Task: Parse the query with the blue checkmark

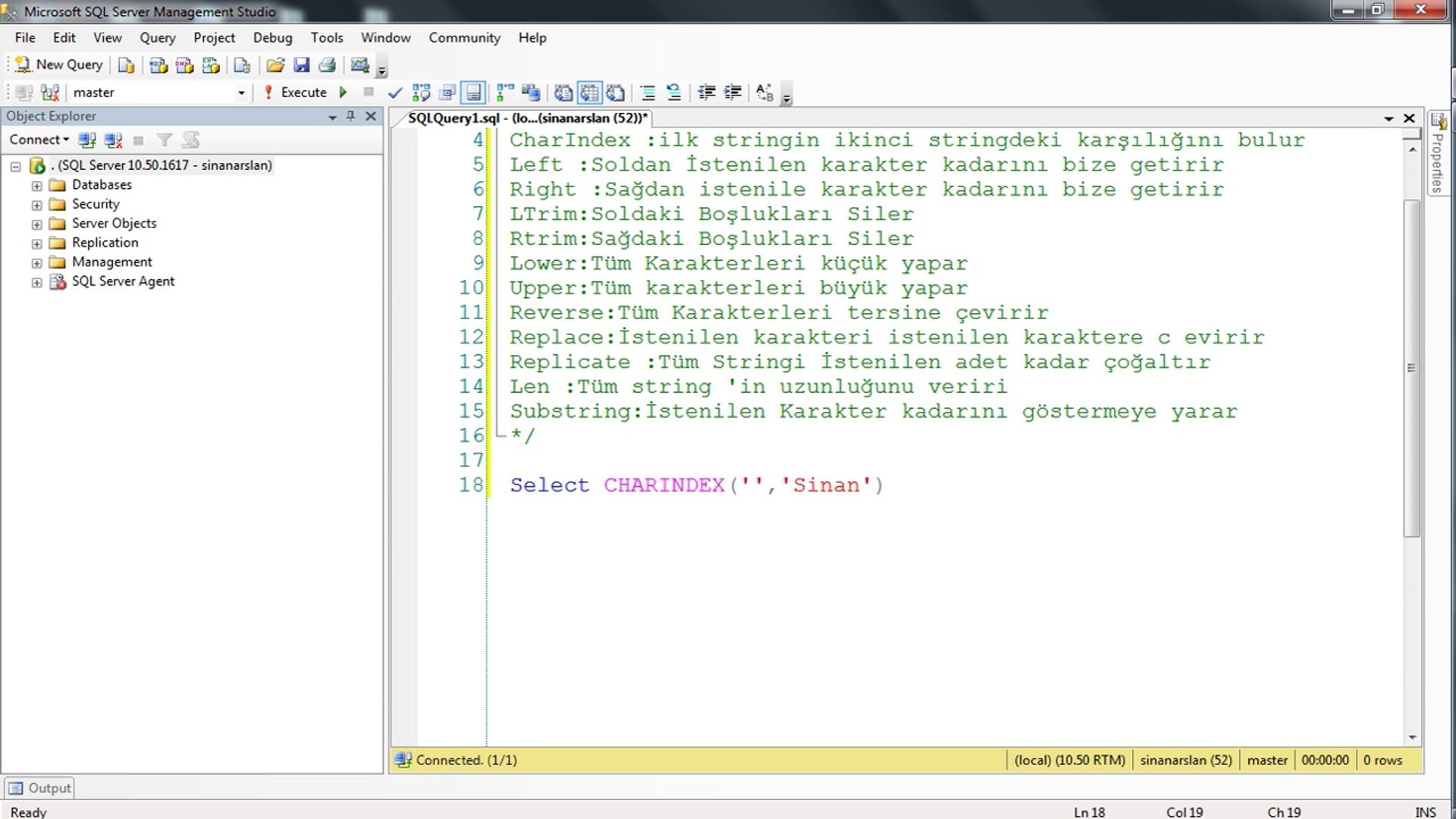Action: pos(394,93)
